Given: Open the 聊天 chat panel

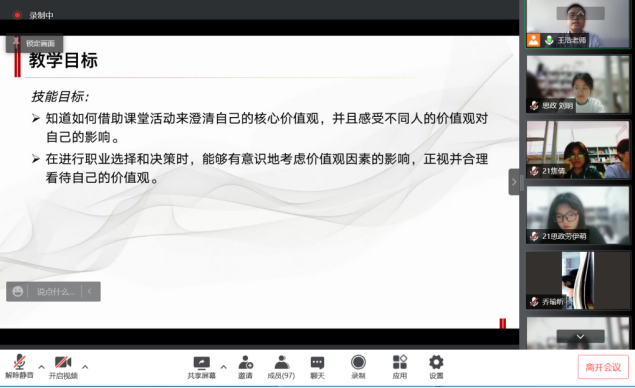Looking at the screenshot, I should tap(318, 367).
